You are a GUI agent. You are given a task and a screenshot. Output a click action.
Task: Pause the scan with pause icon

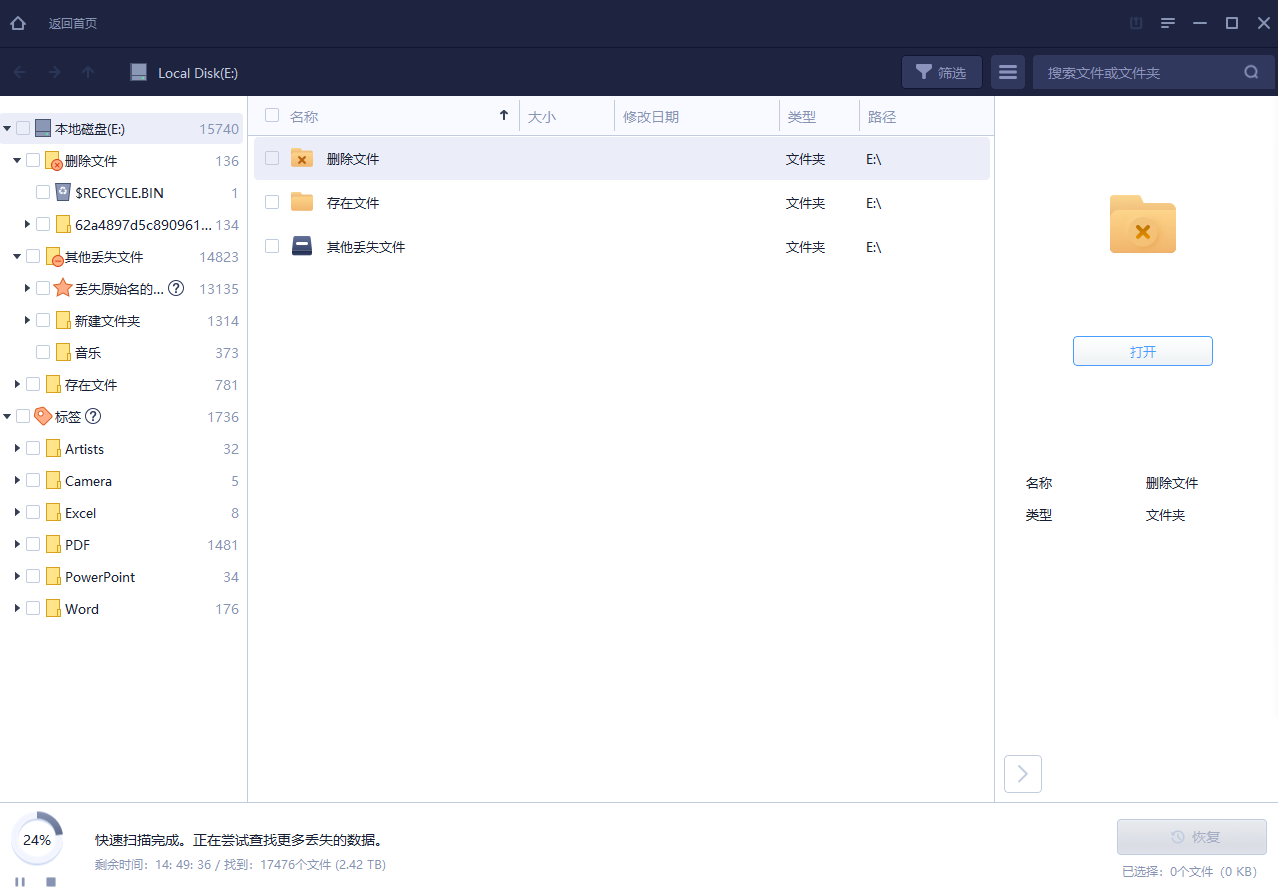point(20,881)
